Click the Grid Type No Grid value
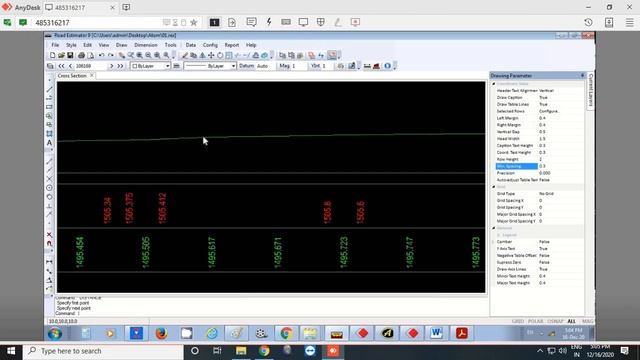Viewport: 640px width, 360px height. (547, 193)
